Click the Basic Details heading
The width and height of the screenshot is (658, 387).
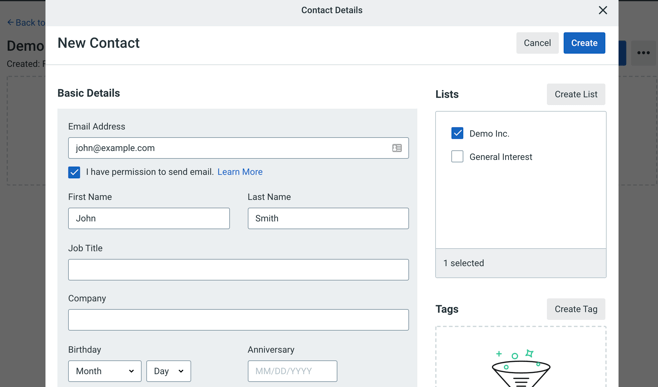pyautogui.click(x=89, y=93)
